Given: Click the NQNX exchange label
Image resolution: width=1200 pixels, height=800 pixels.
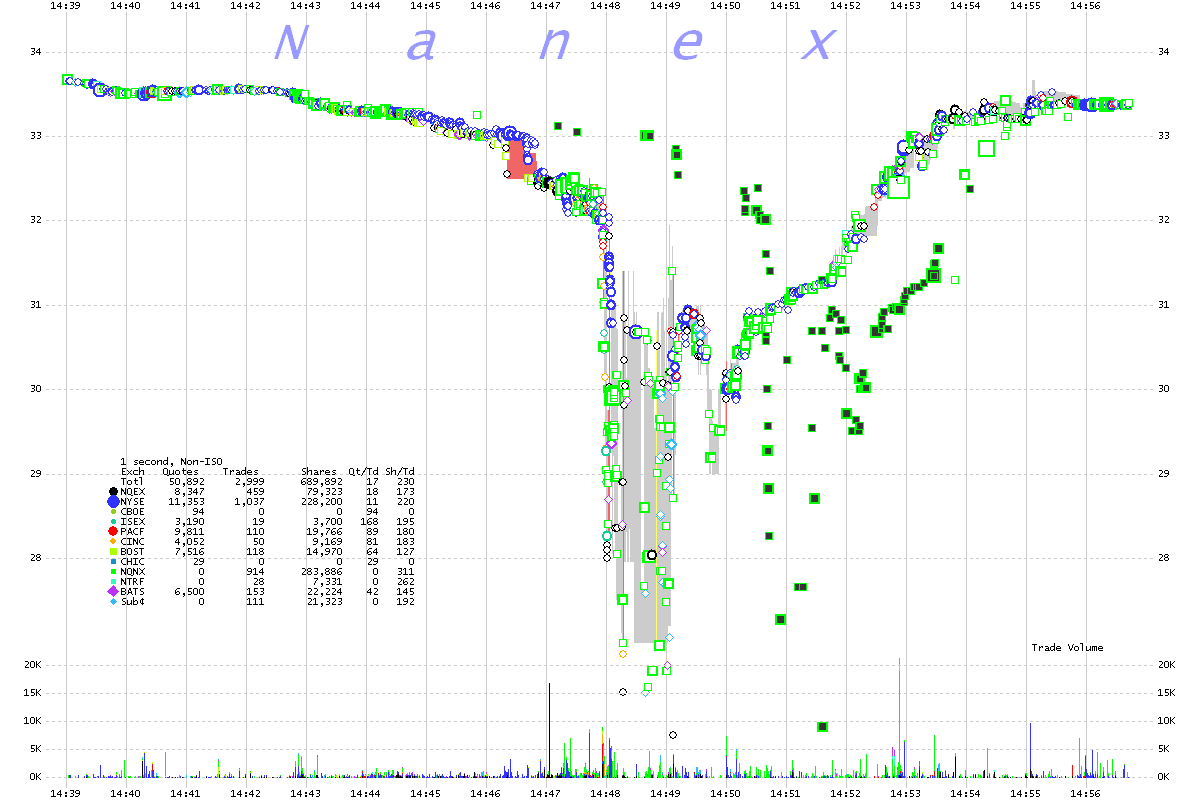Looking at the screenshot, I should tap(133, 571).
